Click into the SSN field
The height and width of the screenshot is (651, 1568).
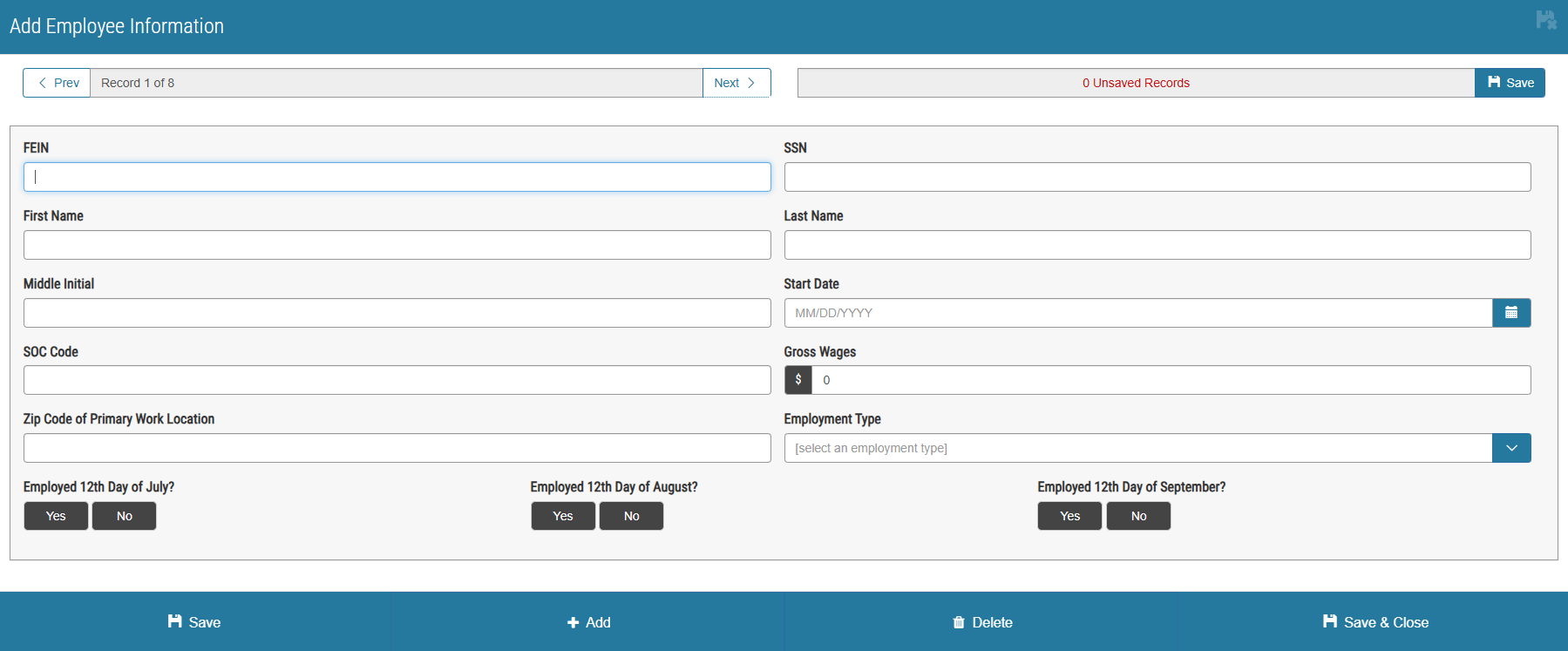1157,177
